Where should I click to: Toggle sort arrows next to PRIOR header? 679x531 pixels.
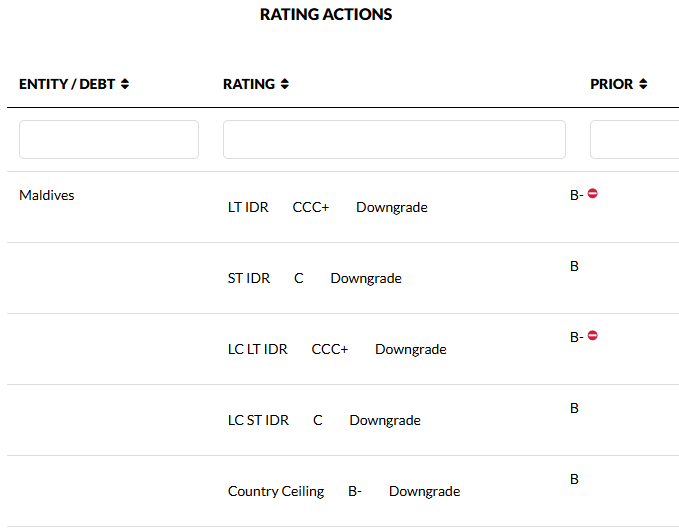[x=643, y=85]
